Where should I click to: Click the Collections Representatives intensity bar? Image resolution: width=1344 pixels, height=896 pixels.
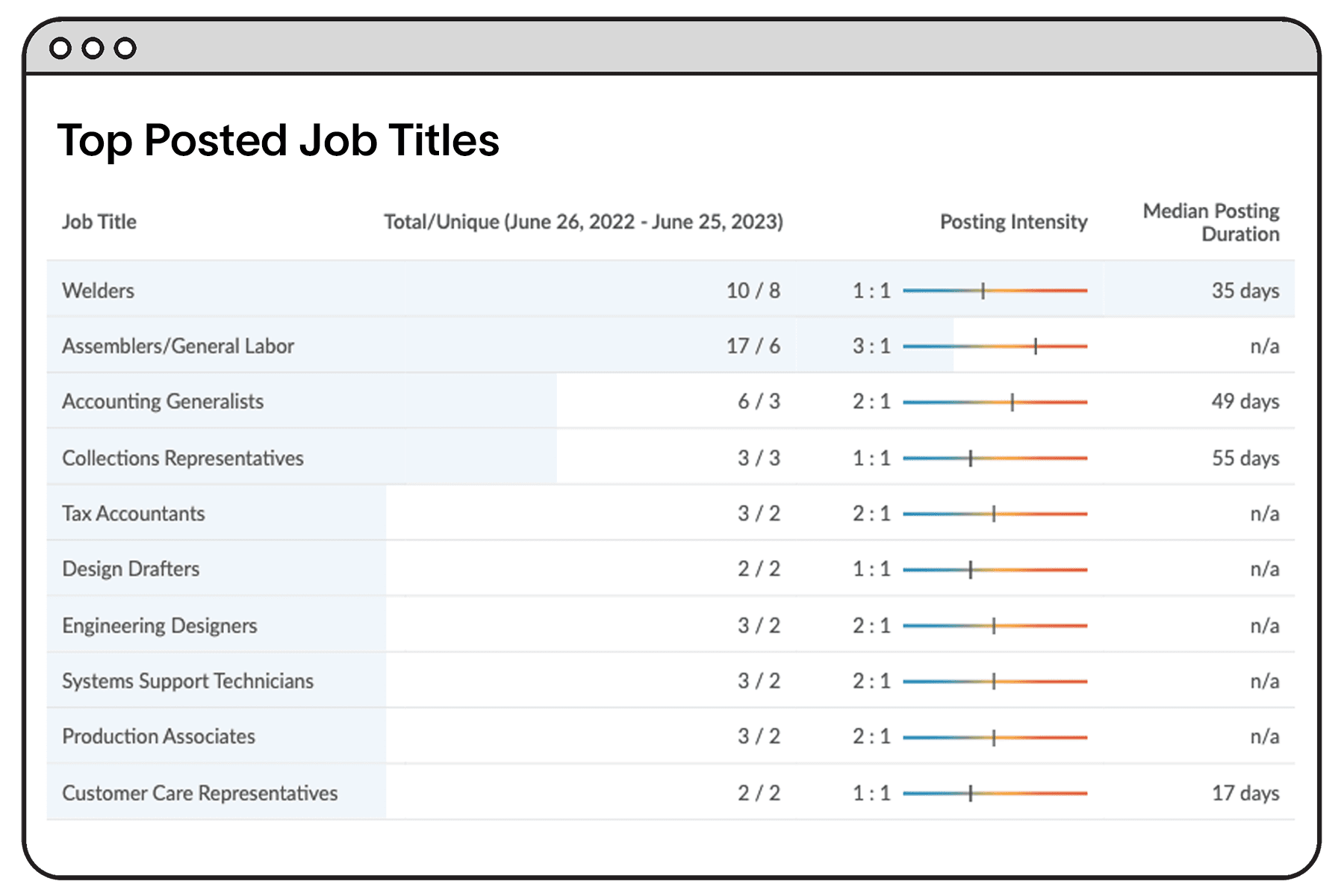click(995, 458)
